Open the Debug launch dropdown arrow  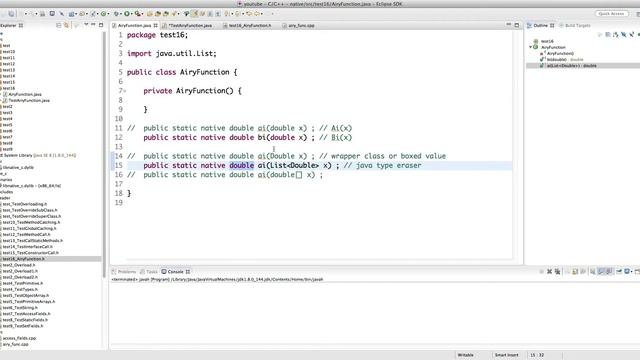[121, 14]
